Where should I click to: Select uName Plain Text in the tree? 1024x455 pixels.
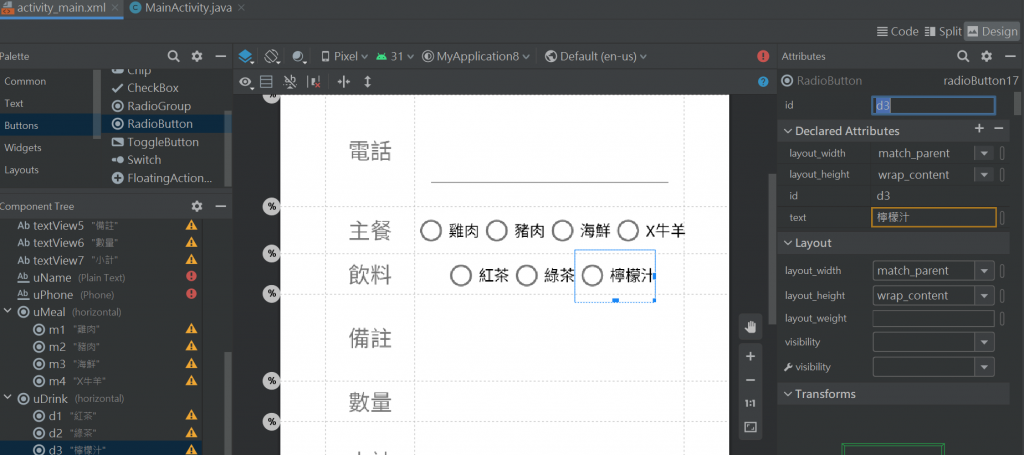click(71, 277)
